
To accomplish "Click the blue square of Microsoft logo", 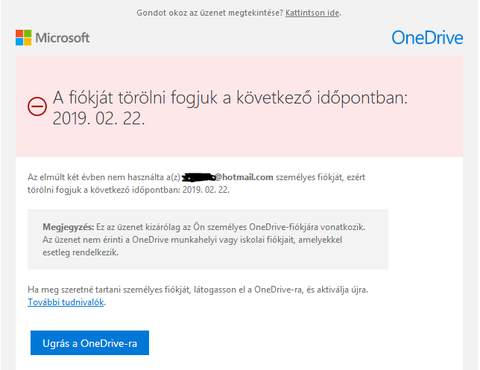I will tap(19, 42).
